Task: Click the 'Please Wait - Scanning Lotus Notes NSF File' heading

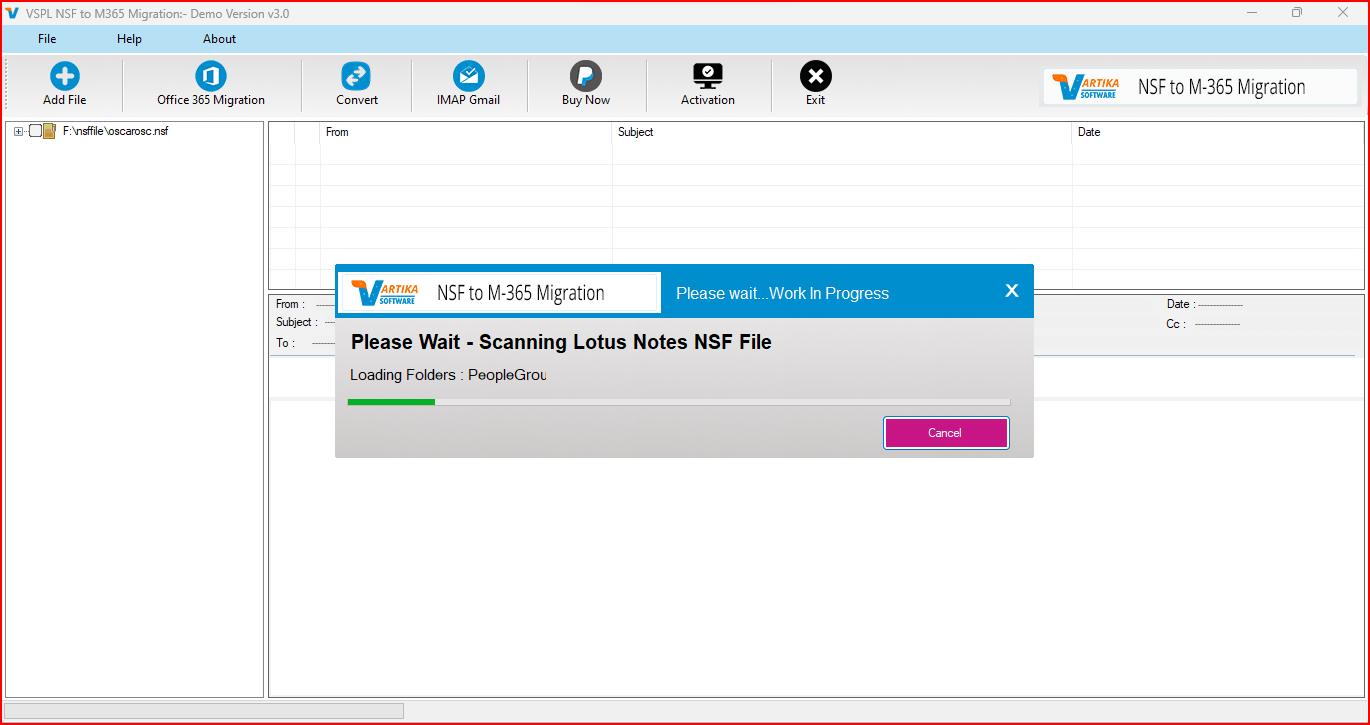Action: pos(561,342)
